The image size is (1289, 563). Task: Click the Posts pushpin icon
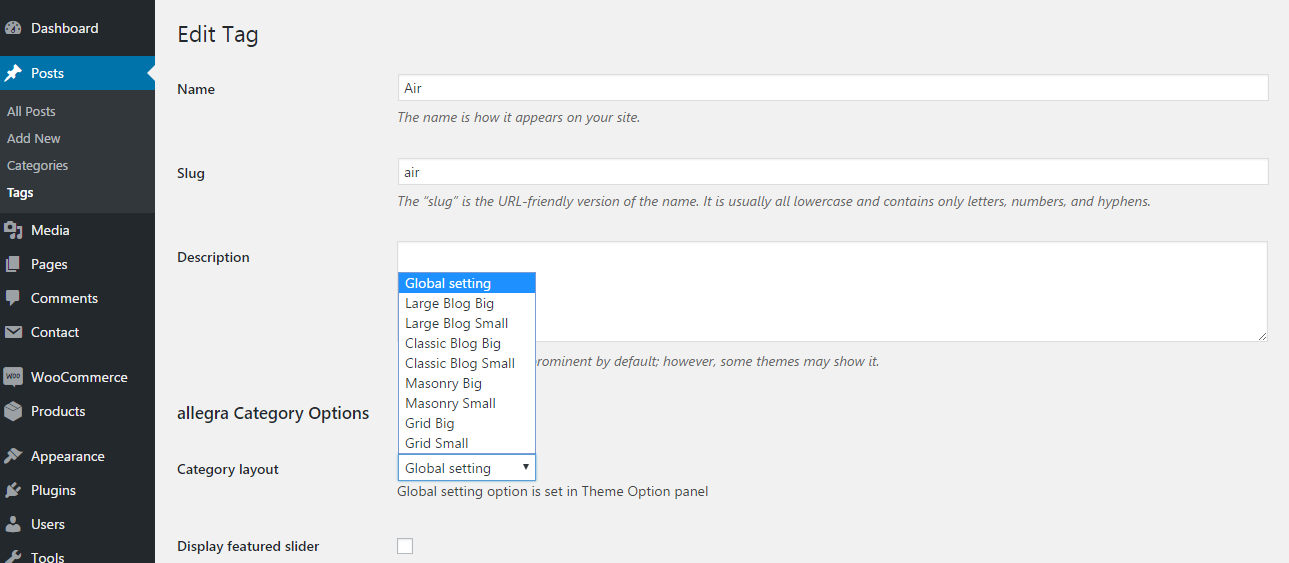pos(13,73)
